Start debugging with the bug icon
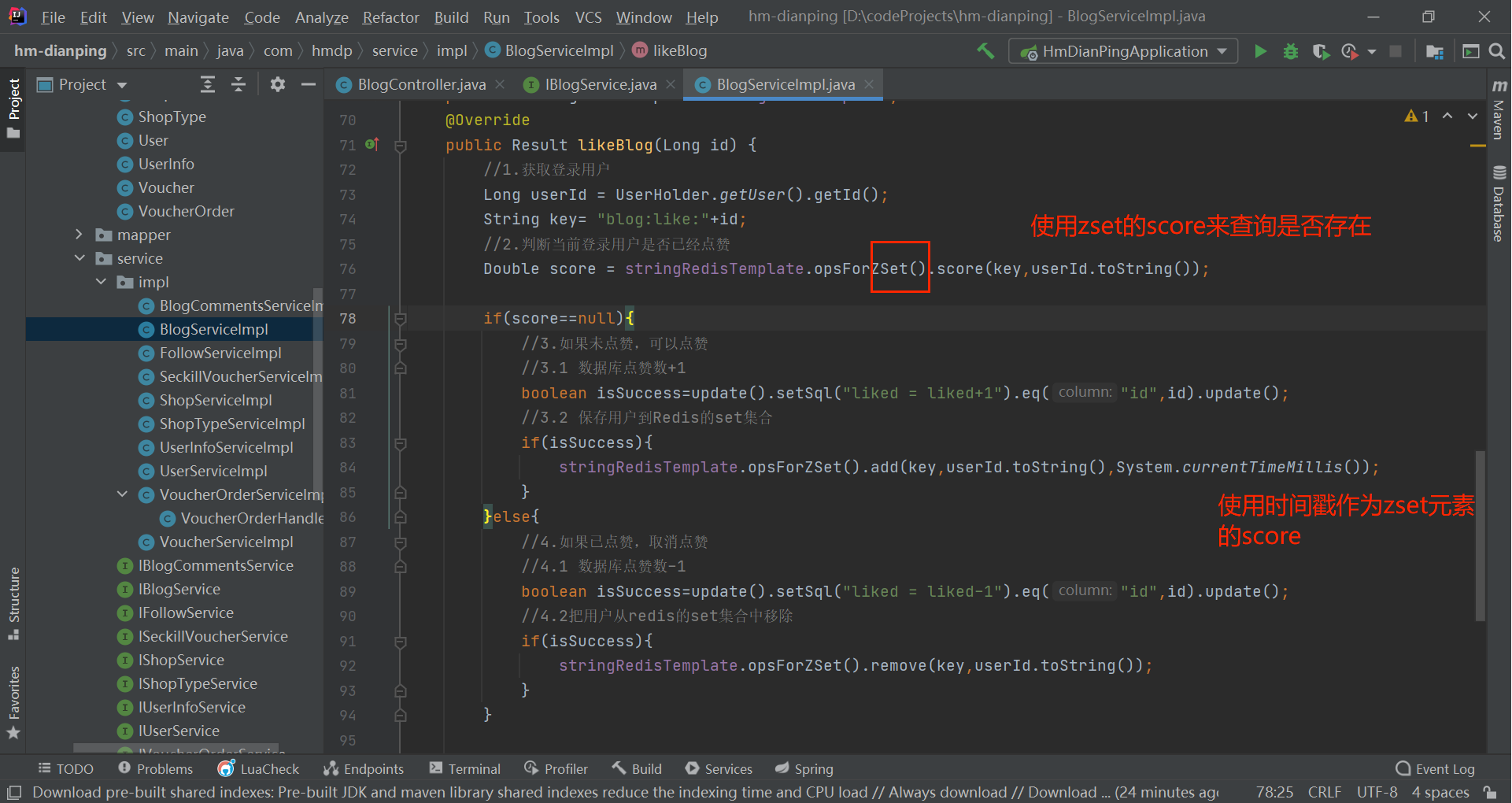 [x=1291, y=51]
